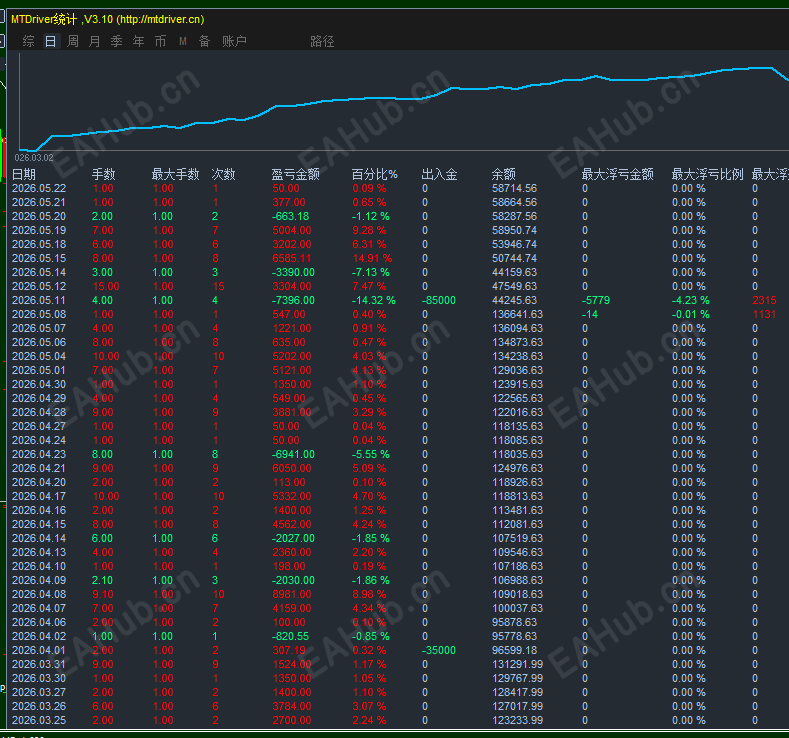Select the 2026.05.20 date row

tap(400, 216)
